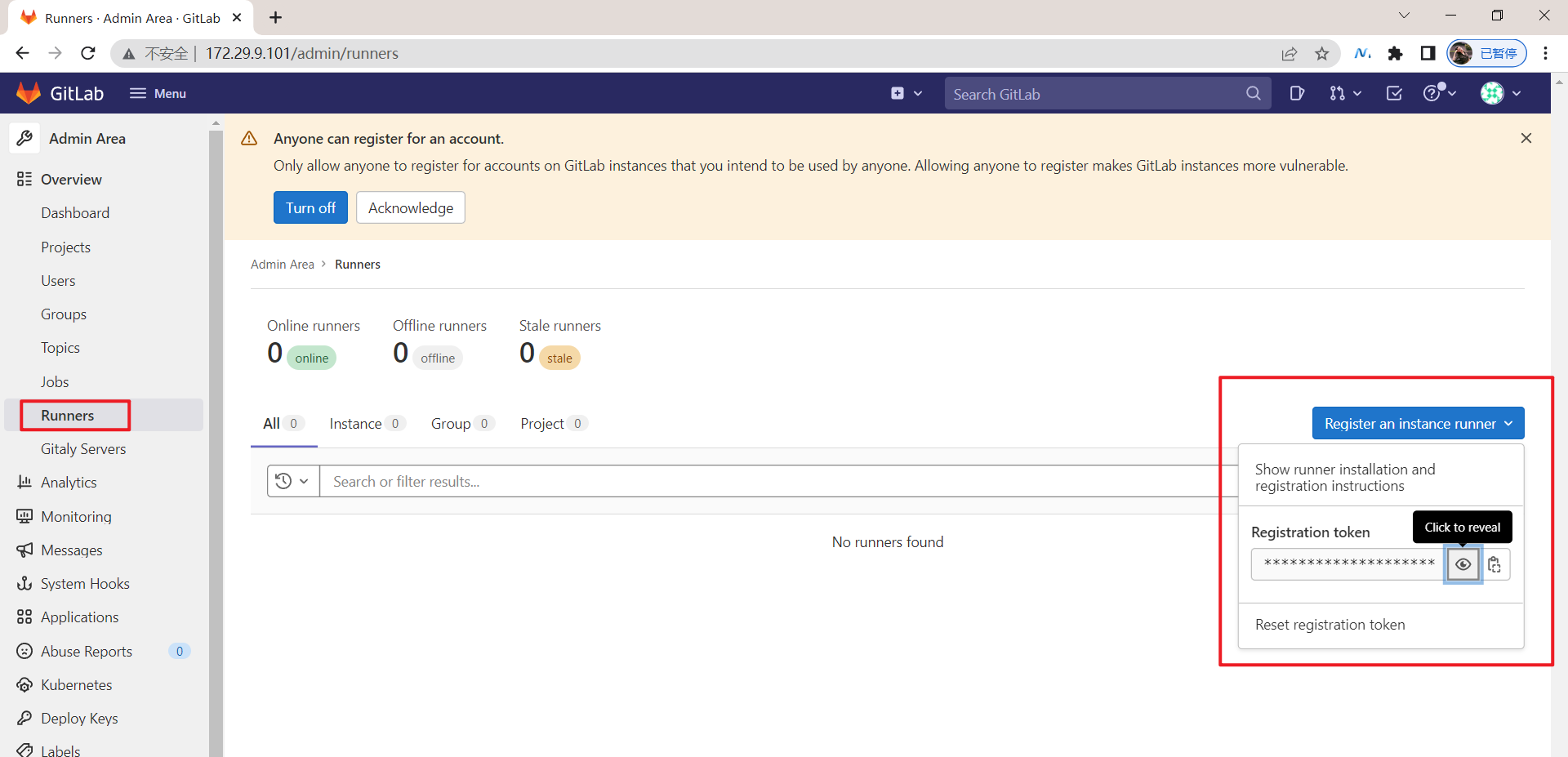This screenshot has width=1568, height=757.
Task: Click the stale status badge
Action: [559, 358]
